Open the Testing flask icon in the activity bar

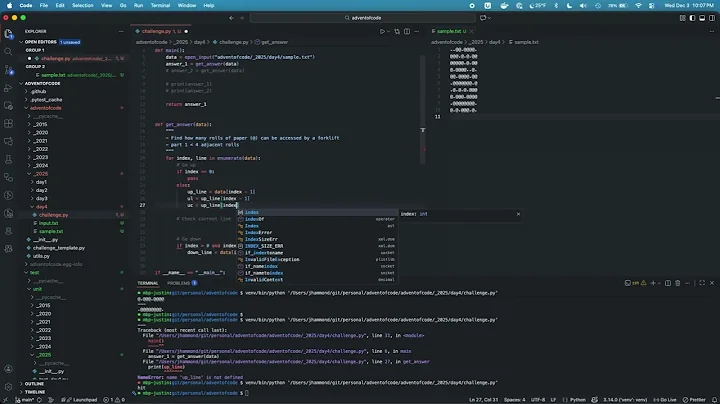[8, 159]
